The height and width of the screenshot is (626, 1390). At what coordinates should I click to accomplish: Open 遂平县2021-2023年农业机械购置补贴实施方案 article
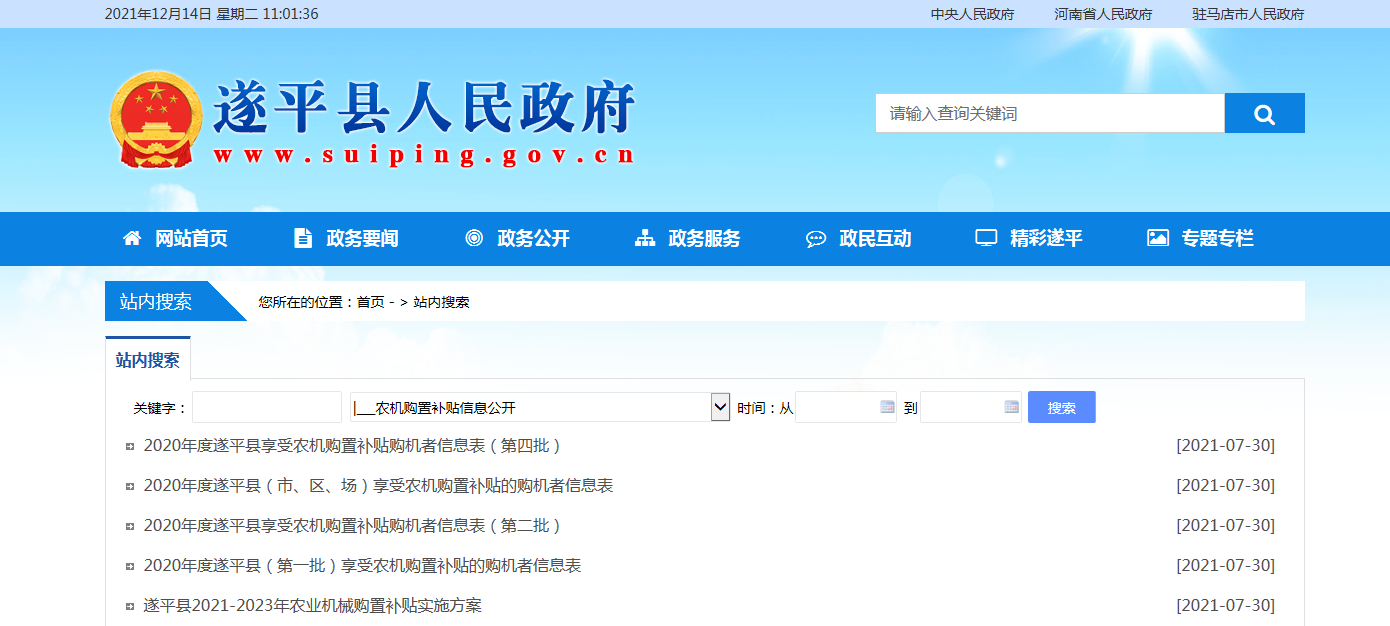tap(313, 606)
